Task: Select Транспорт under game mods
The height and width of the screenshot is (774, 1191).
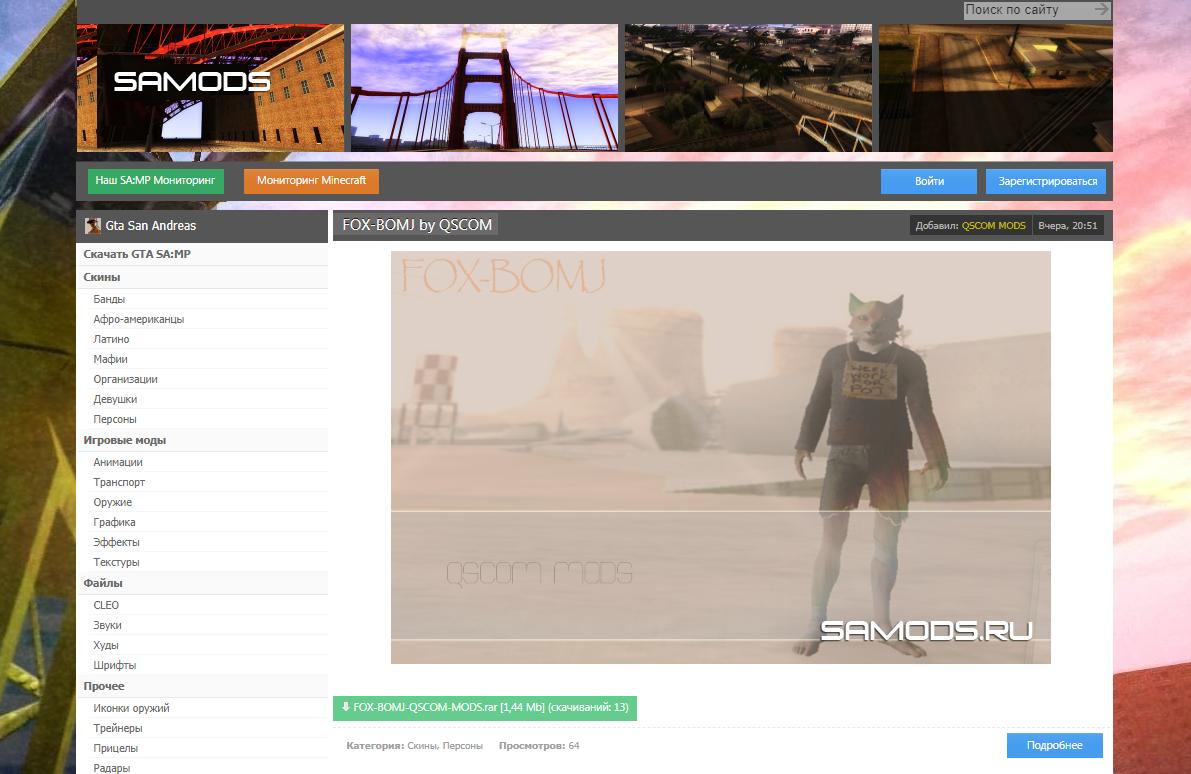Action: click(x=119, y=482)
